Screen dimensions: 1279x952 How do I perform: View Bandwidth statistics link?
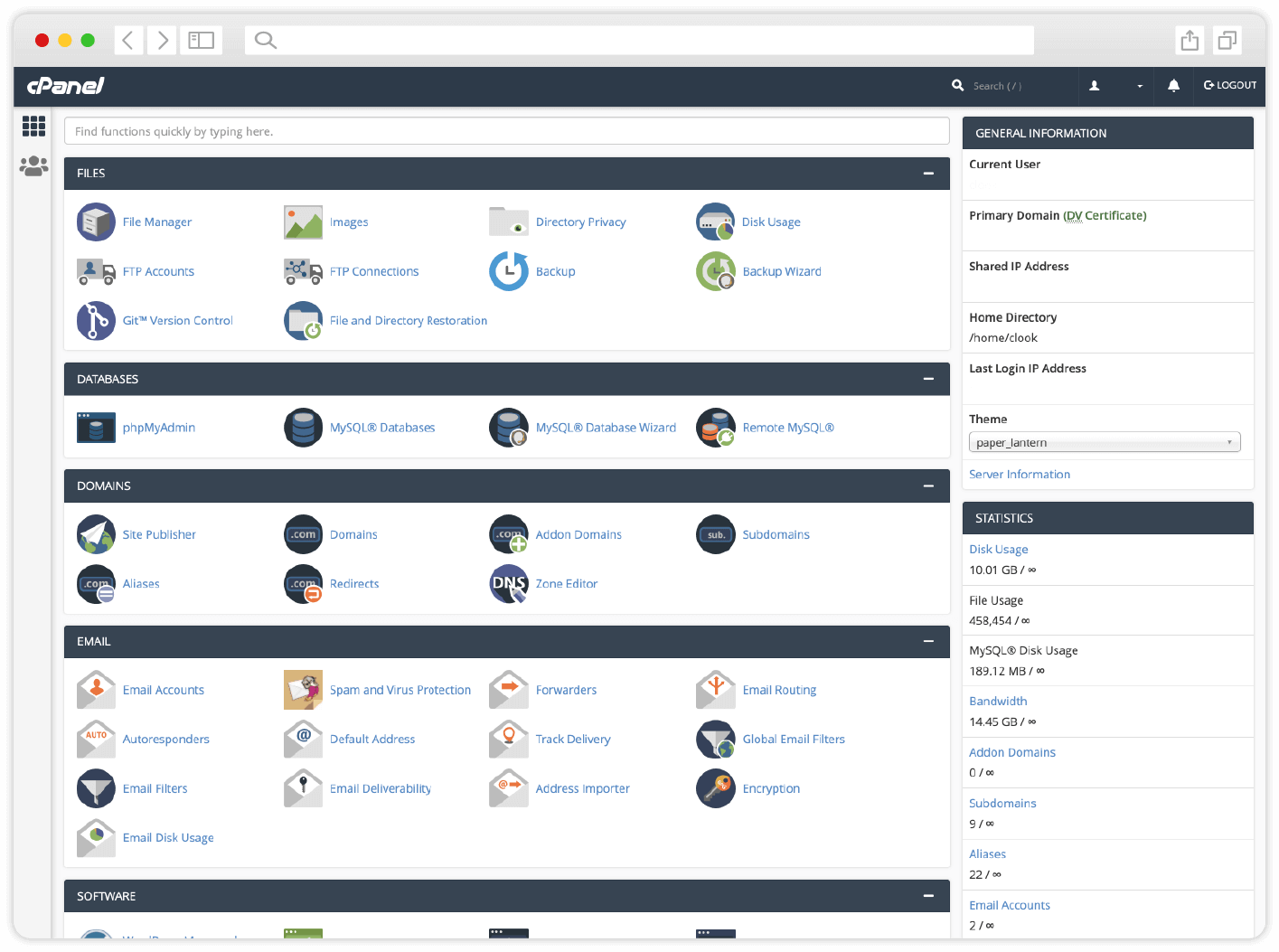pyautogui.click(x=998, y=701)
